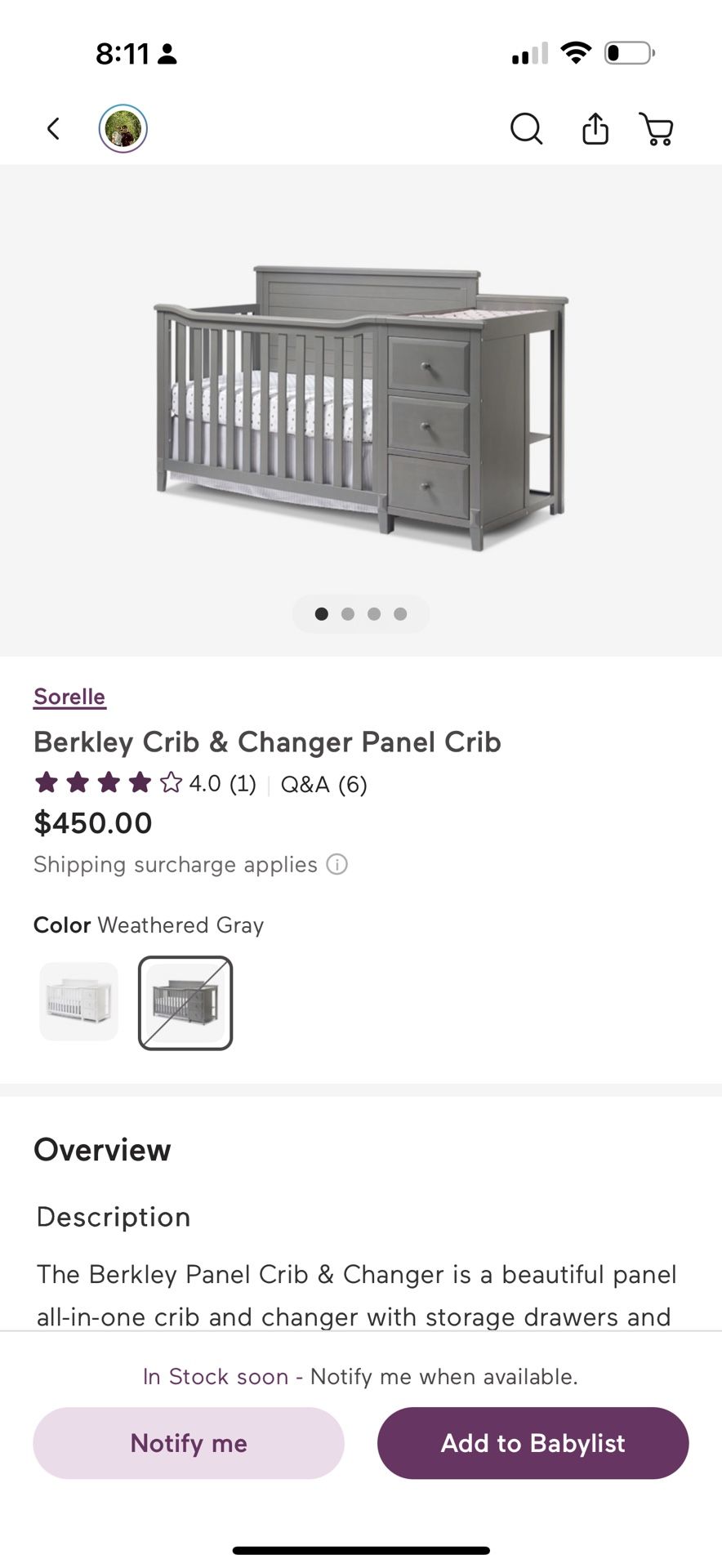The image size is (722, 1568).
Task: Tap the star rating icons
Action: 108,783
